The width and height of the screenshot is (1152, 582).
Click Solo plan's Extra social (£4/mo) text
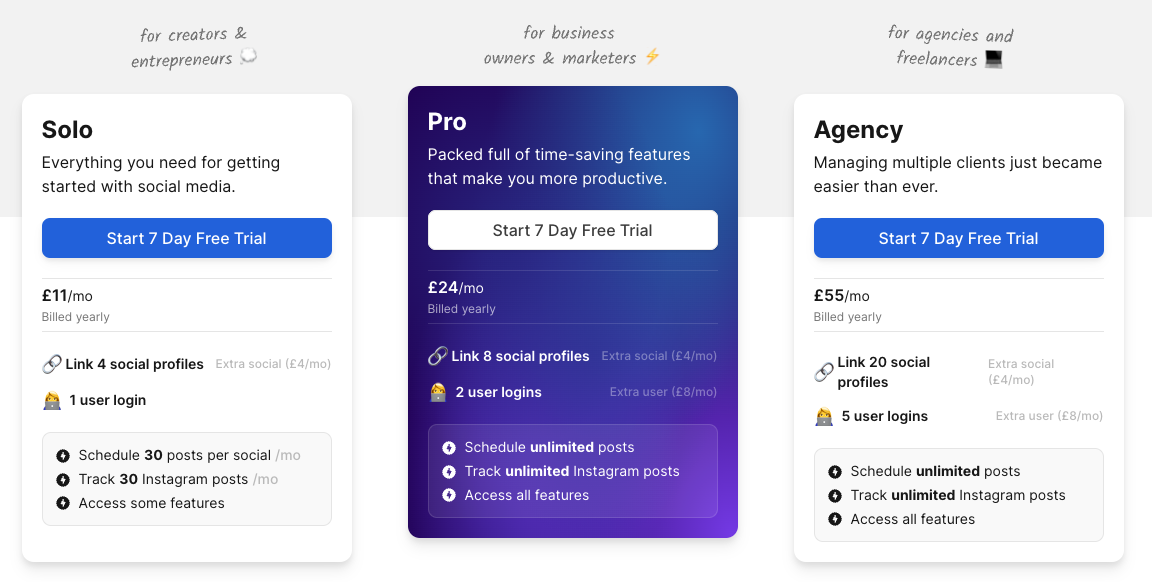(273, 364)
